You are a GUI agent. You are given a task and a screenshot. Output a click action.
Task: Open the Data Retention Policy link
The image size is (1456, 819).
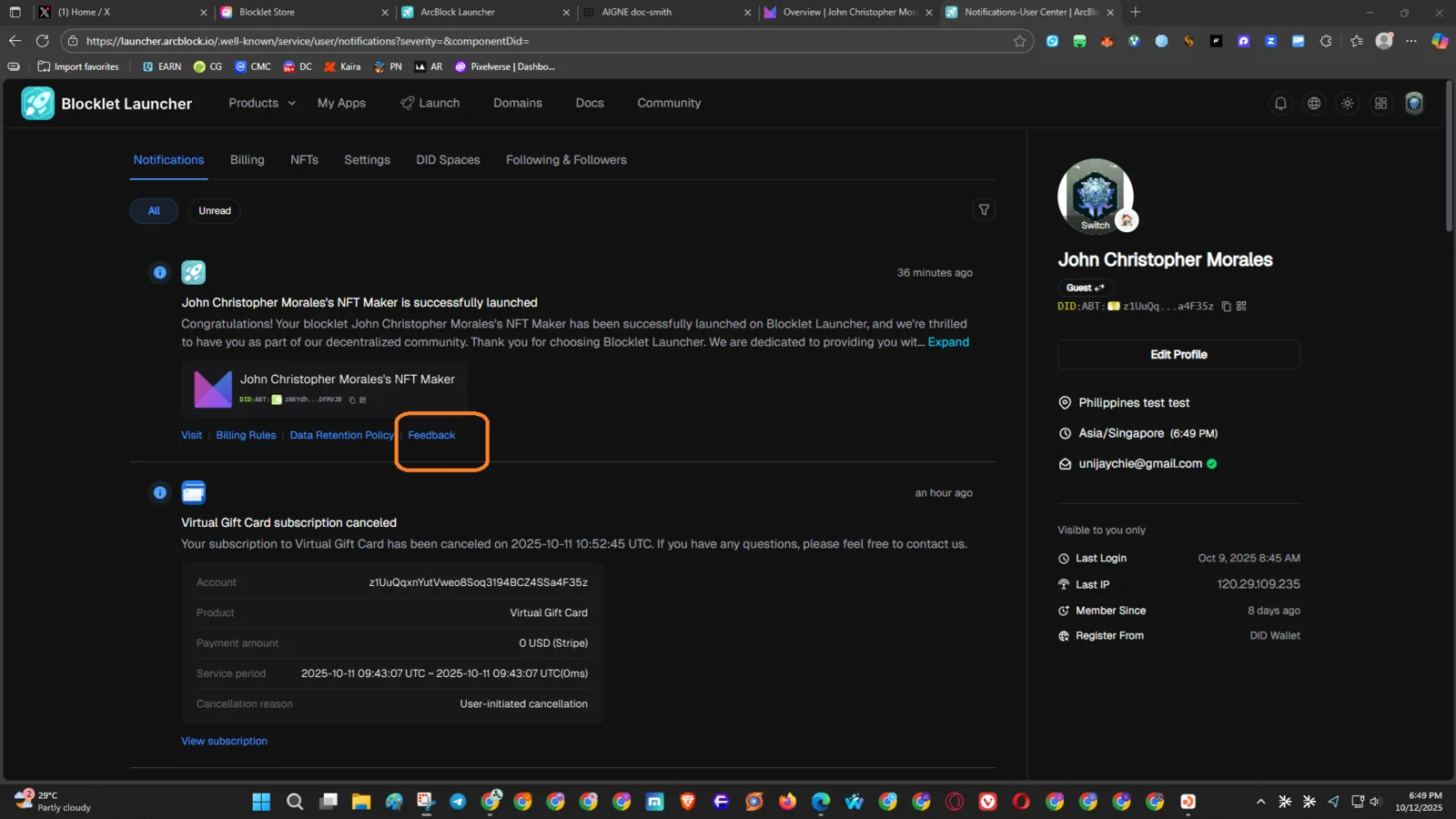point(342,436)
